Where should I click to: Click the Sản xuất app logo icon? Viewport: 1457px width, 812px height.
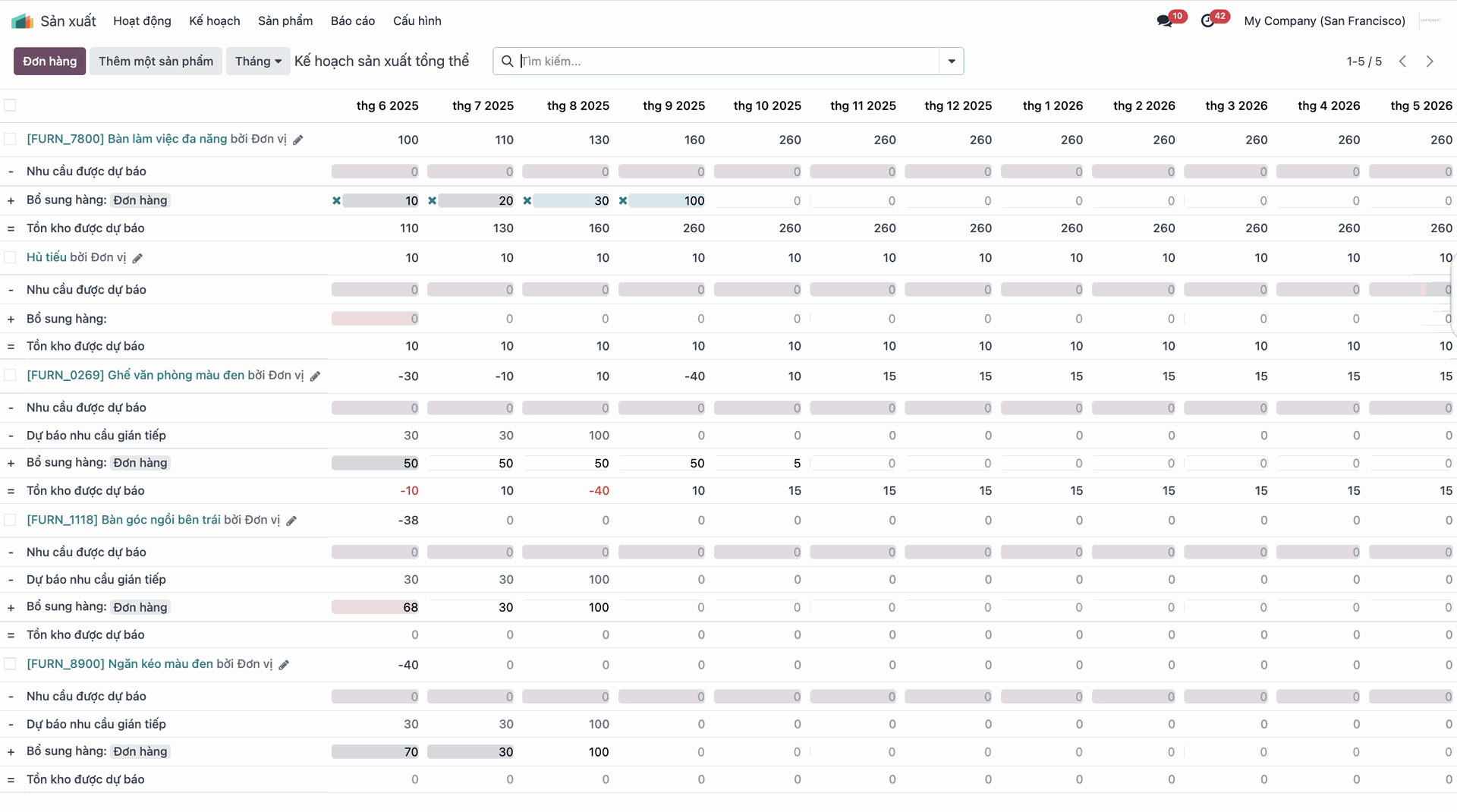[x=22, y=21]
